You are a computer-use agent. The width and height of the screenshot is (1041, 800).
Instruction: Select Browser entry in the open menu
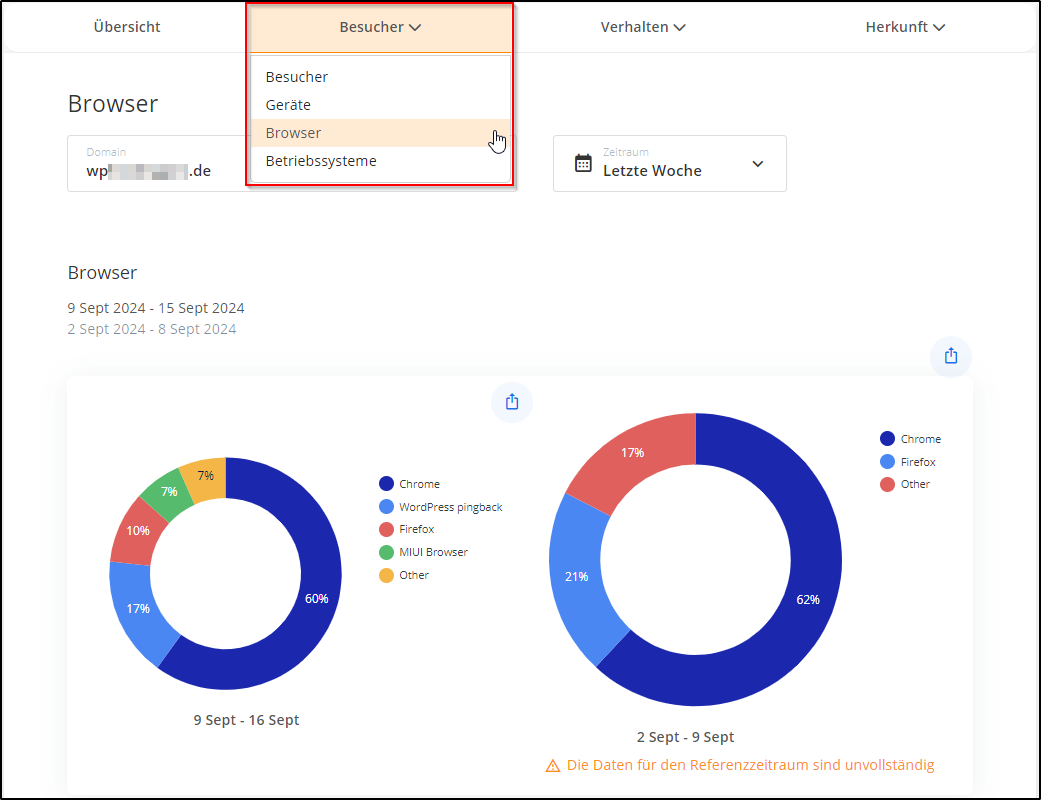pos(293,133)
